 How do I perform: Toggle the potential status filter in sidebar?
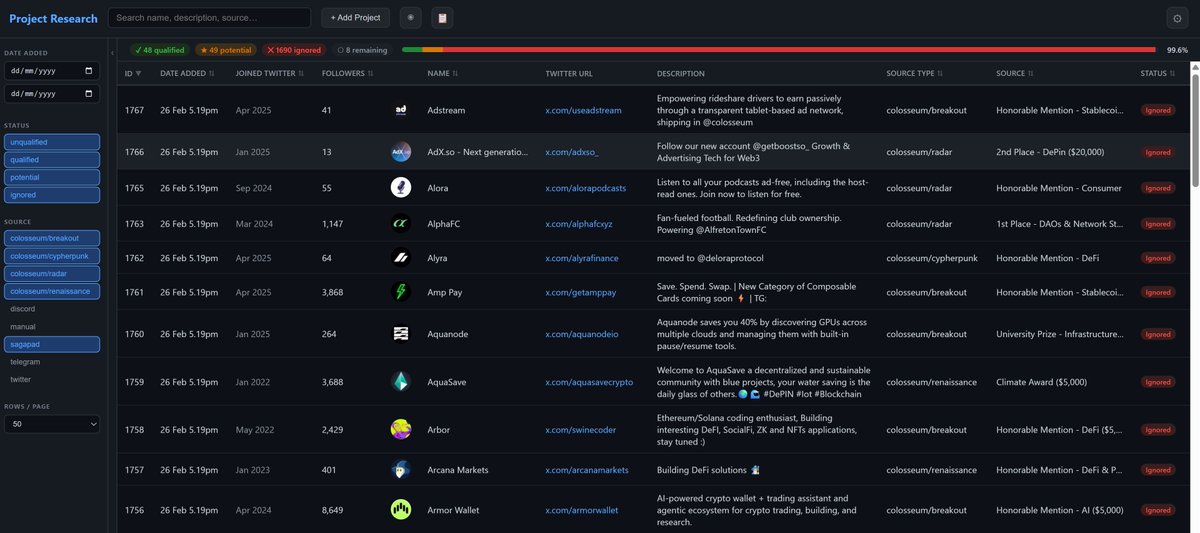(x=52, y=177)
